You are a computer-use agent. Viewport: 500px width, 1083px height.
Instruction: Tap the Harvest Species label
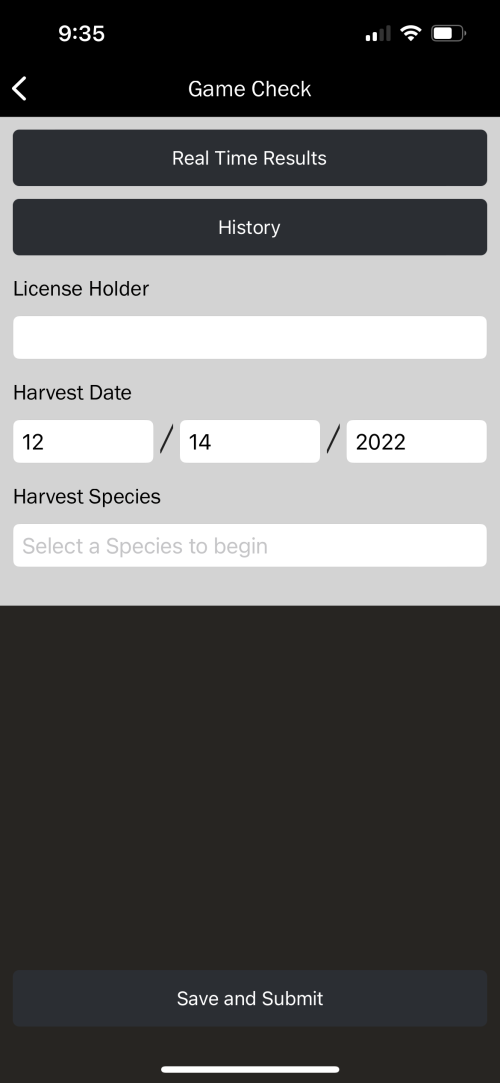[x=87, y=497]
